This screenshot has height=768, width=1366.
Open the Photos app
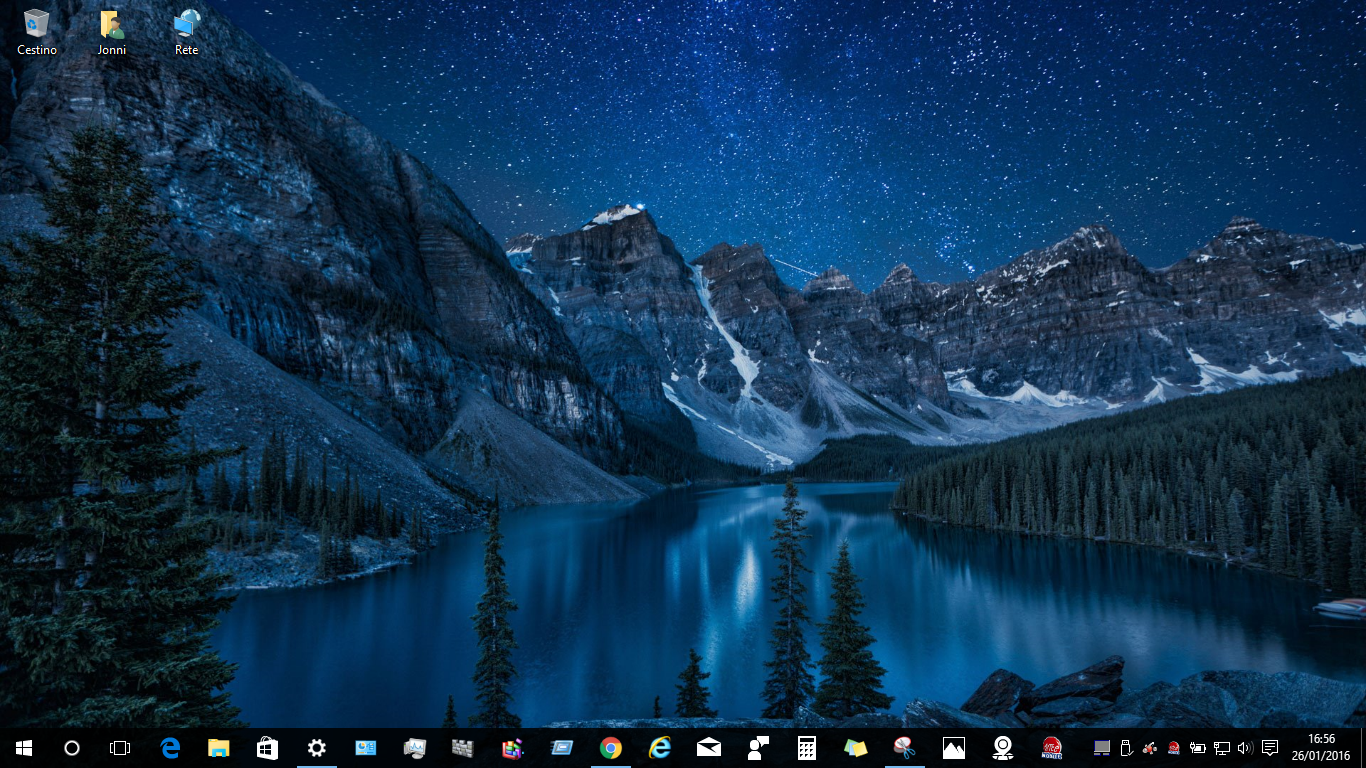951,747
